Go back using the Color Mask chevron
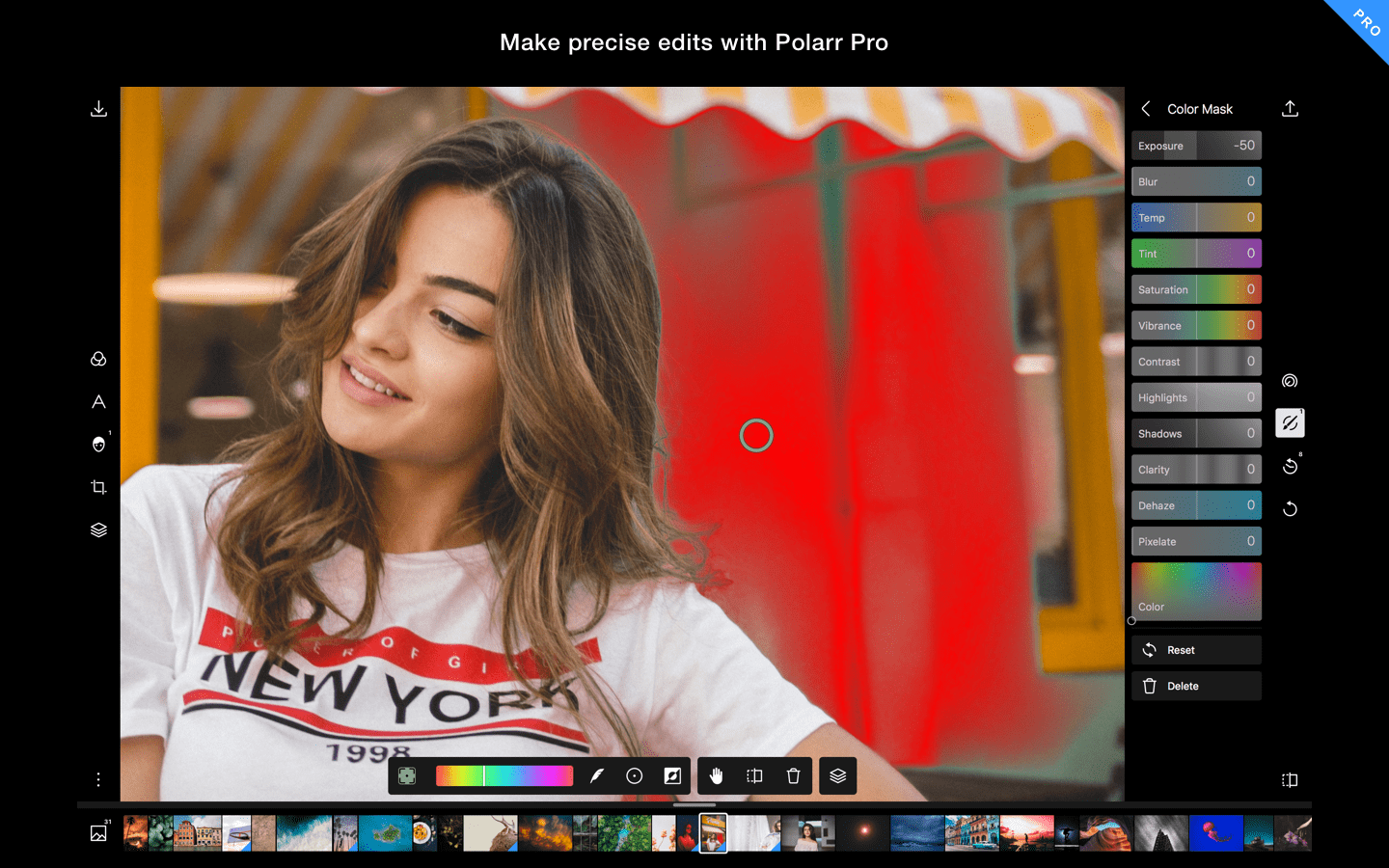Screen dimensions: 1389x868 pos(1146,108)
